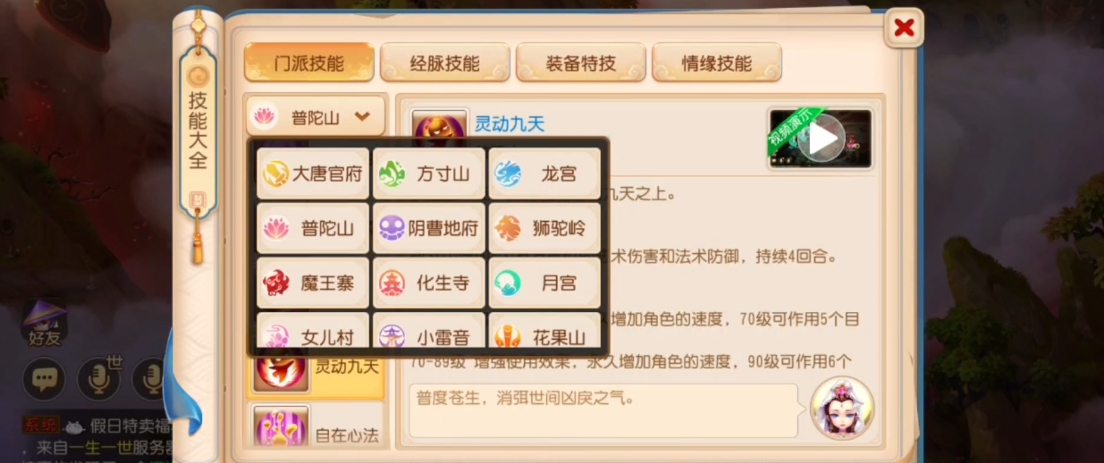The image size is (1104, 463).
Task: Select 大唐官府 sect from the dropdown list
Action: [313, 174]
